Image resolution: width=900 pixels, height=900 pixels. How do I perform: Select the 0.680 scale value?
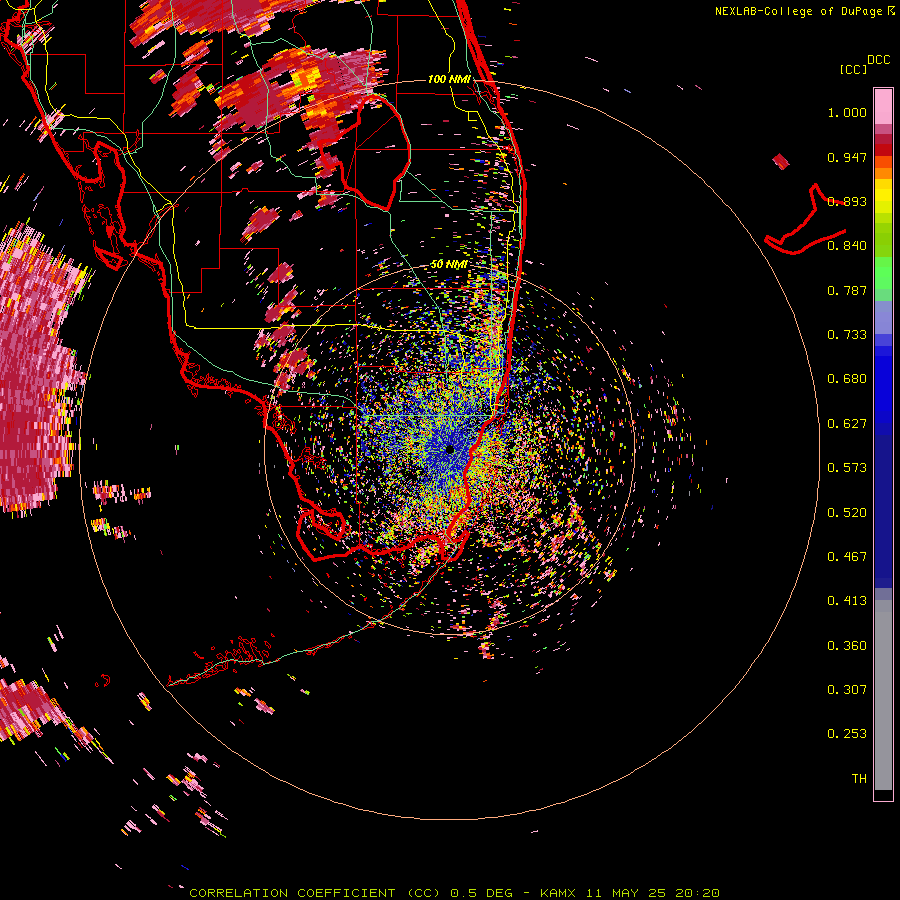pos(847,379)
